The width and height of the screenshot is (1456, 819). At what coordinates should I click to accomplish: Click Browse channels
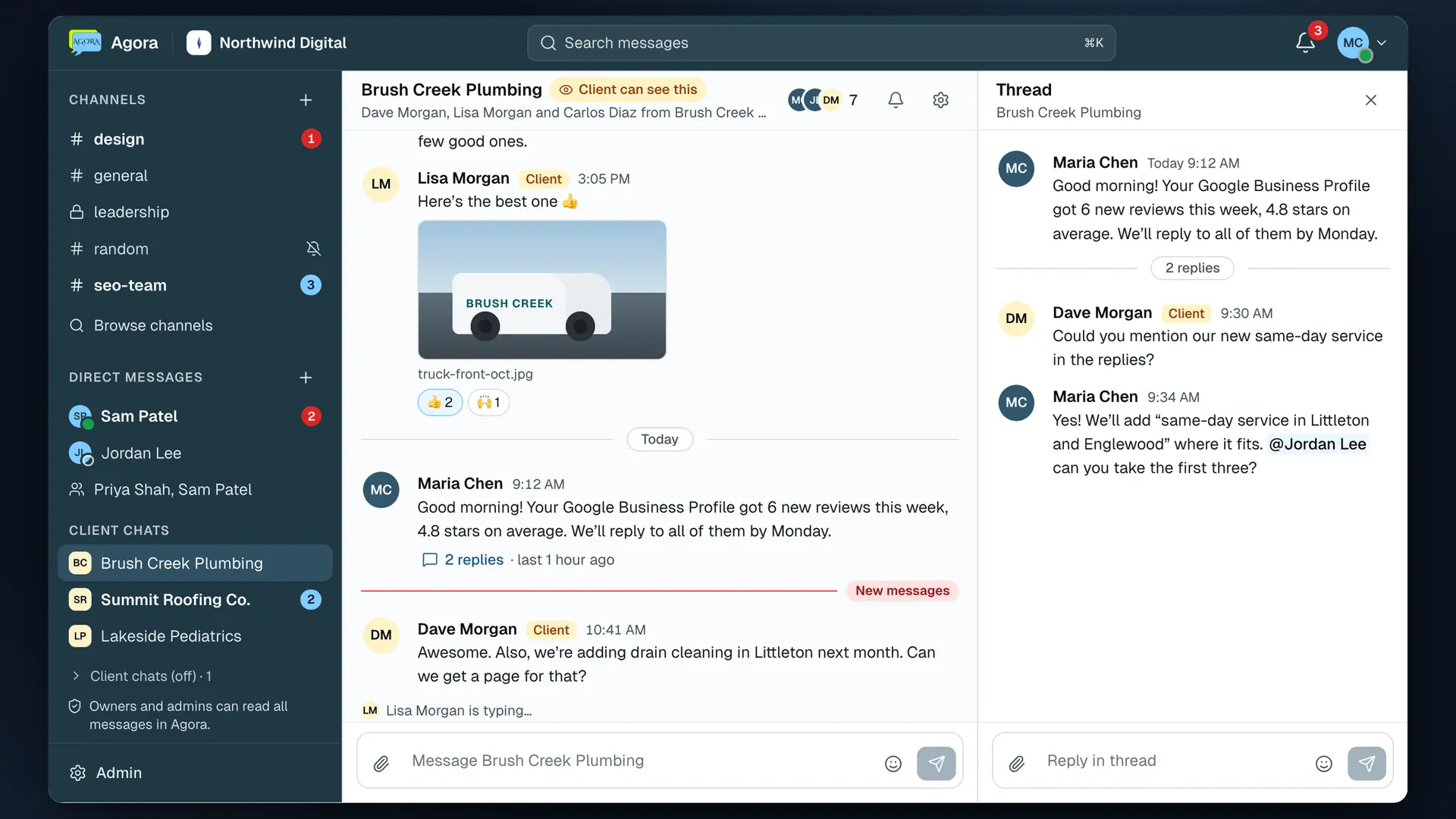point(195,325)
